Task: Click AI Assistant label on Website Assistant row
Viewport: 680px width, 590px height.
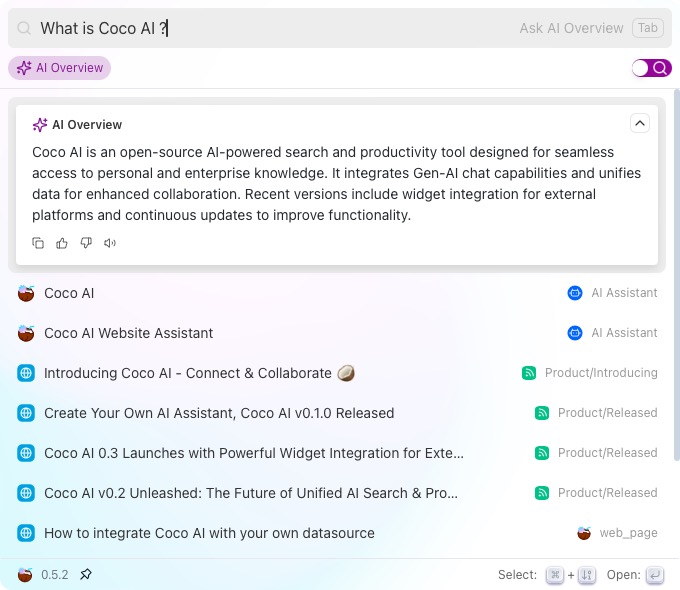Action: tap(624, 333)
